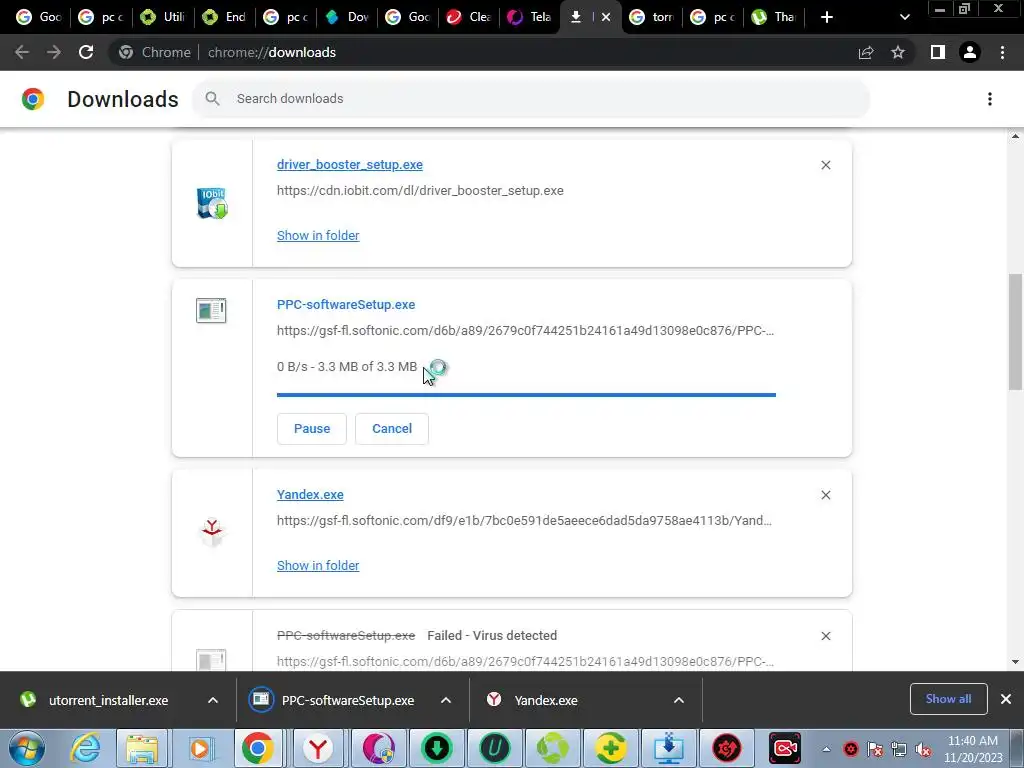1024x768 pixels.
Task: Remove failed PPC-softwareSetup.exe entry
Action: 825,636
